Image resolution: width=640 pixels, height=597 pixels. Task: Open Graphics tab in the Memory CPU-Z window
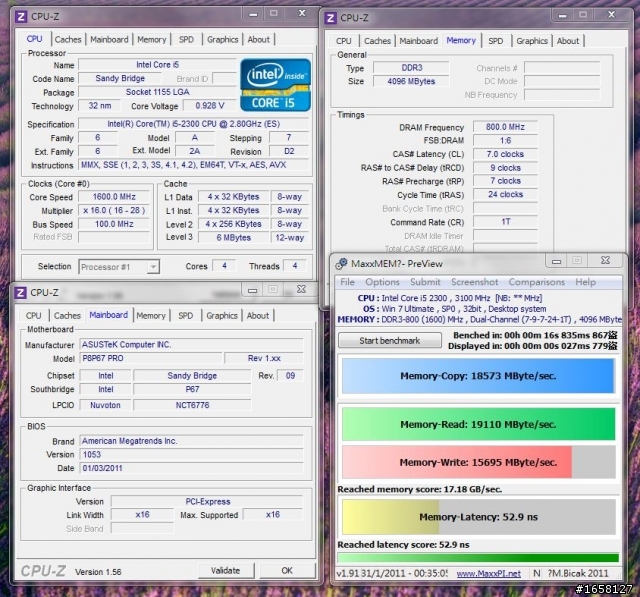532,41
